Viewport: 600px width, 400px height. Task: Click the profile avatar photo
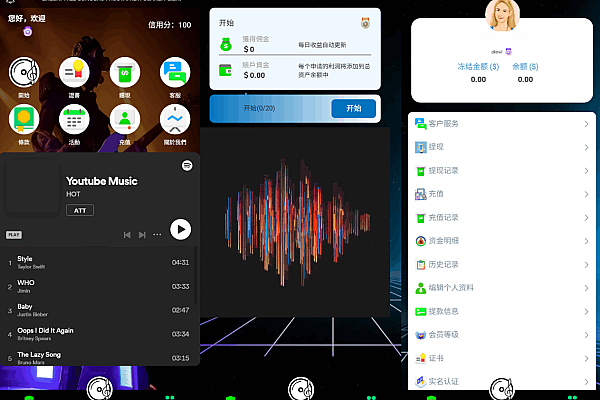502,15
